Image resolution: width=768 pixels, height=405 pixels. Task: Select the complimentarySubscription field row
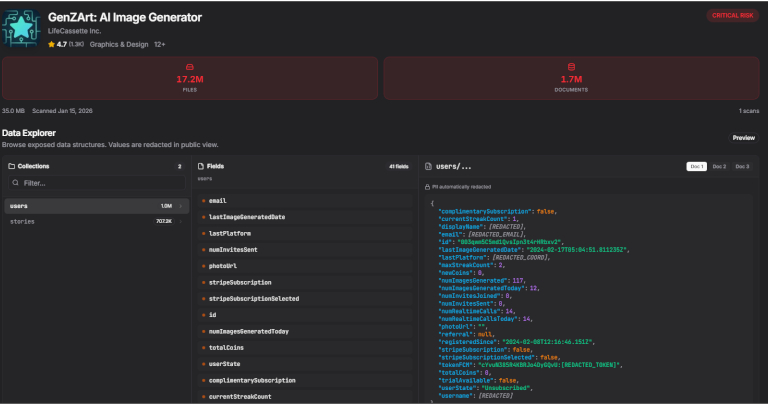tap(305, 381)
